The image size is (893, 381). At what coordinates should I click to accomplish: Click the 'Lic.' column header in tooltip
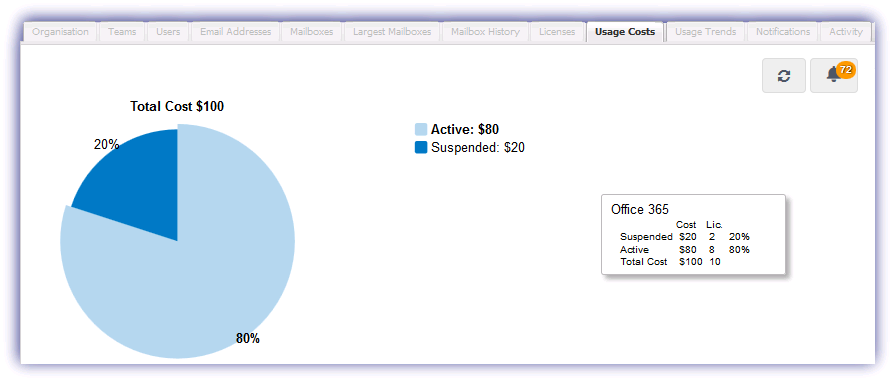(714, 225)
